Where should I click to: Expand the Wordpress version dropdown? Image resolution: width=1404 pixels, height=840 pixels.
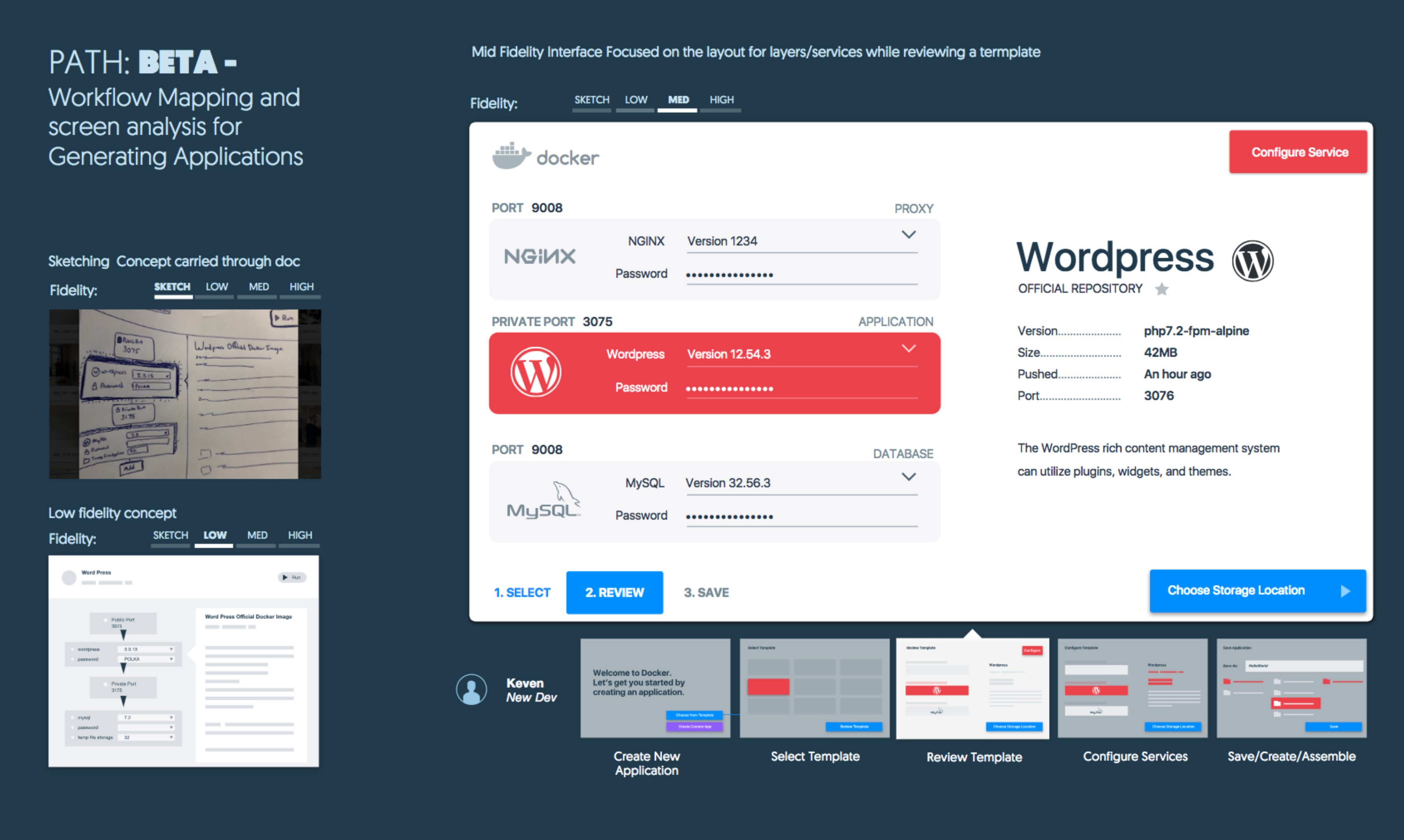click(909, 348)
